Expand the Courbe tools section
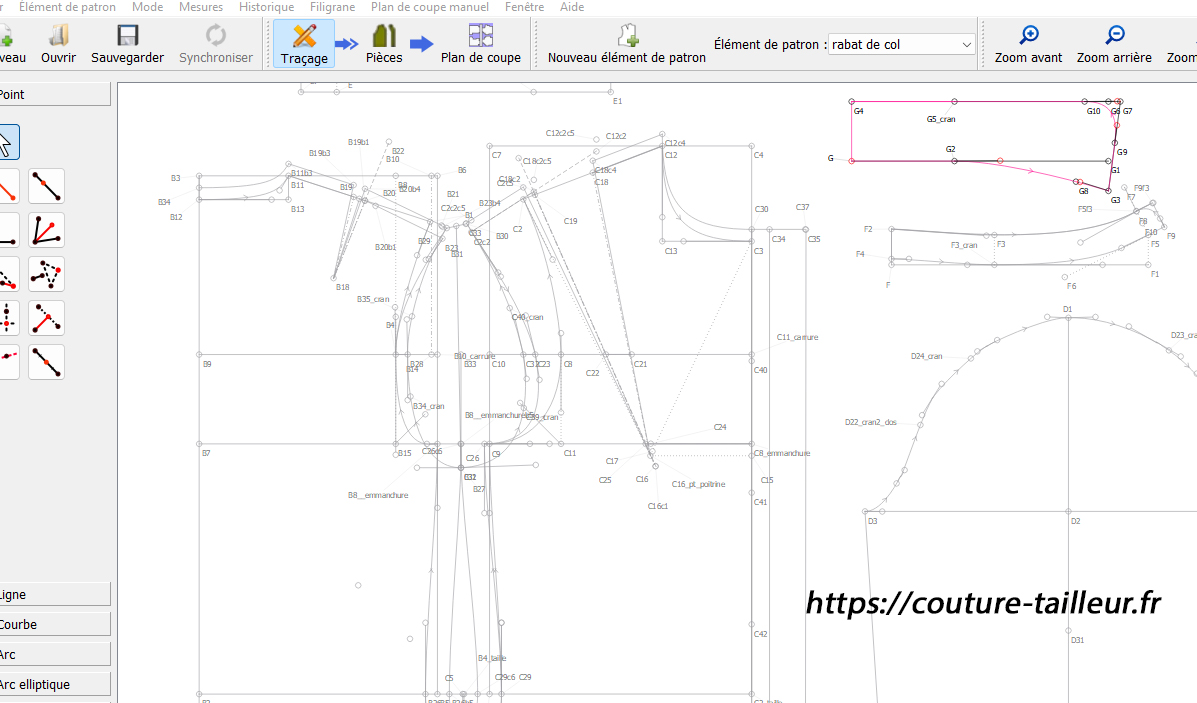Screen dimensions: 1197x703 (x=55, y=624)
